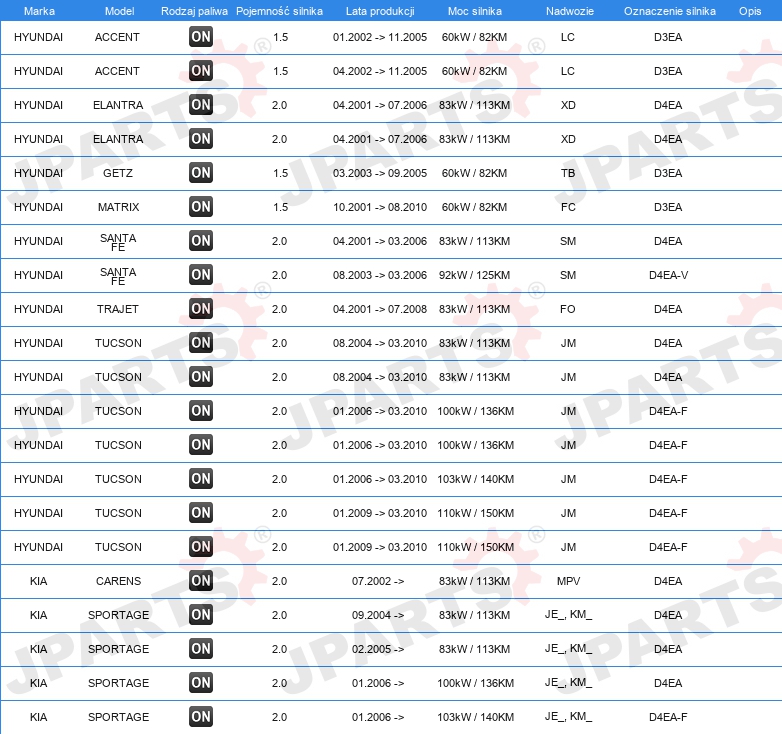
Task: Click the ON icon in the Accent 04.2002 row
Action: [201, 70]
